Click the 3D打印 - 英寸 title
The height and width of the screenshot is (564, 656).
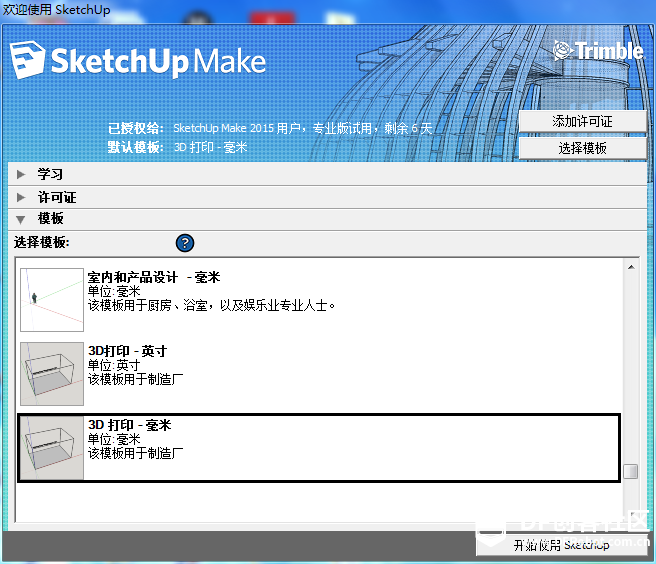pyautogui.click(x=127, y=351)
